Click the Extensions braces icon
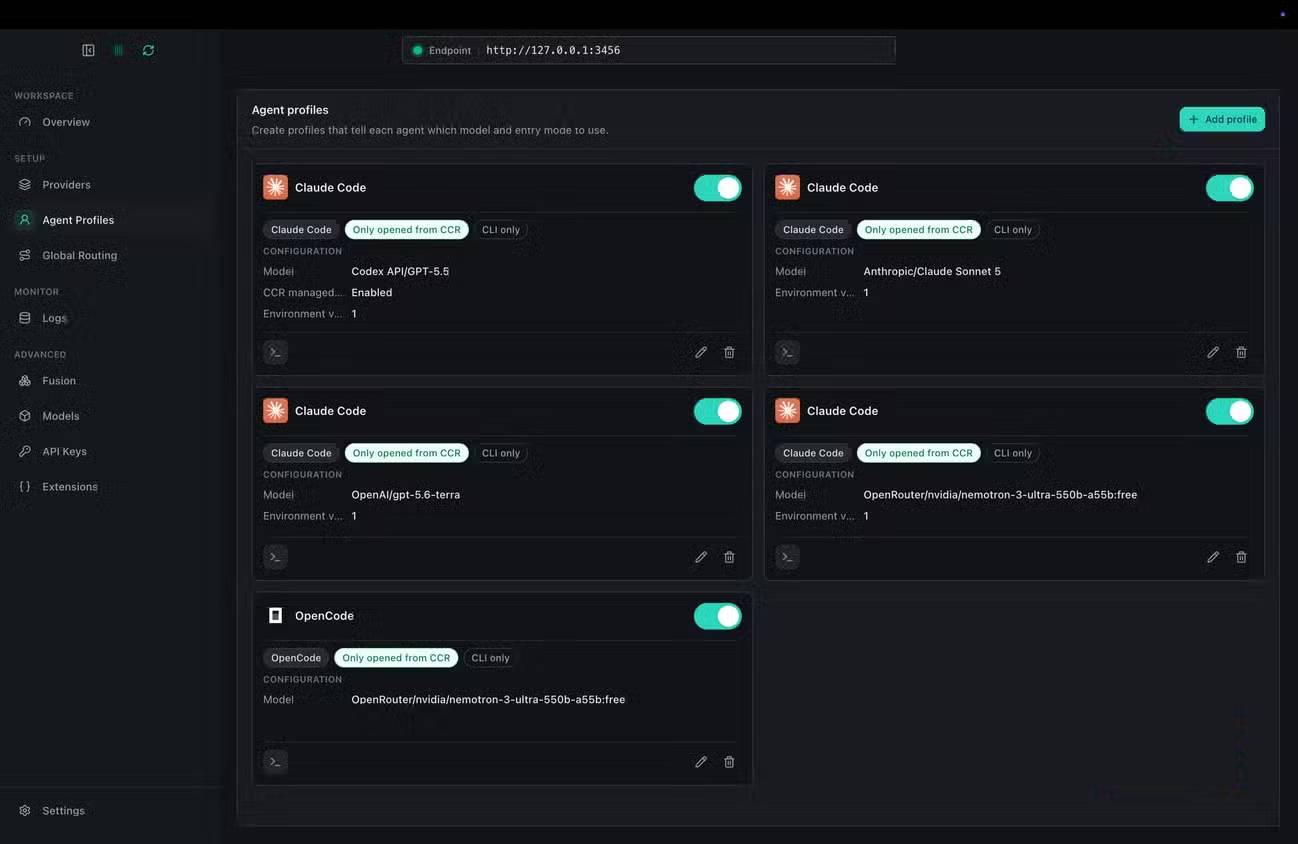Viewport: 1298px width, 844px height. [25, 487]
